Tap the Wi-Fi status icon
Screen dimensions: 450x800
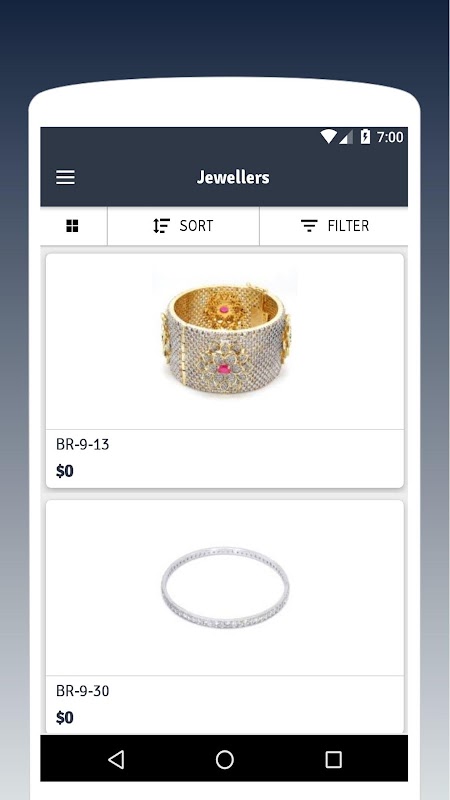tap(328, 137)
